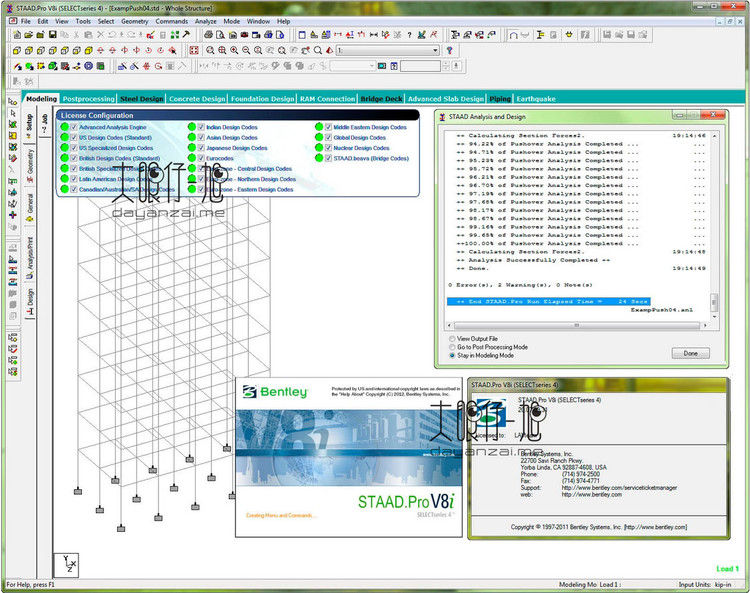The width and height of the screenshot is (750, 593).
Task: Switch to the Postprocessing tab
Action: pos(88,99)
